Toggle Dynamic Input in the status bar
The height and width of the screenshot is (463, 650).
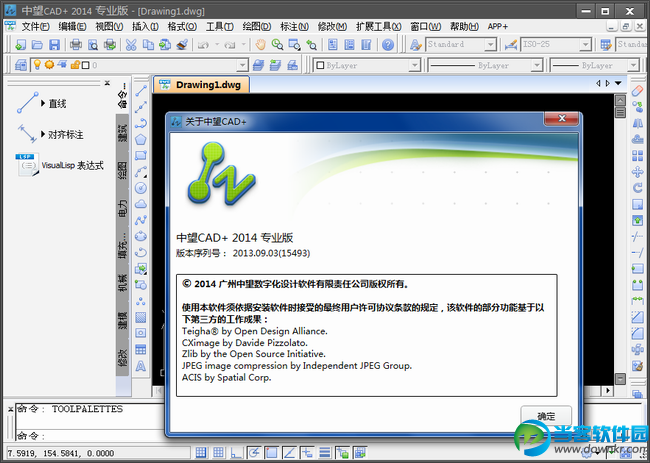point(307,453)
